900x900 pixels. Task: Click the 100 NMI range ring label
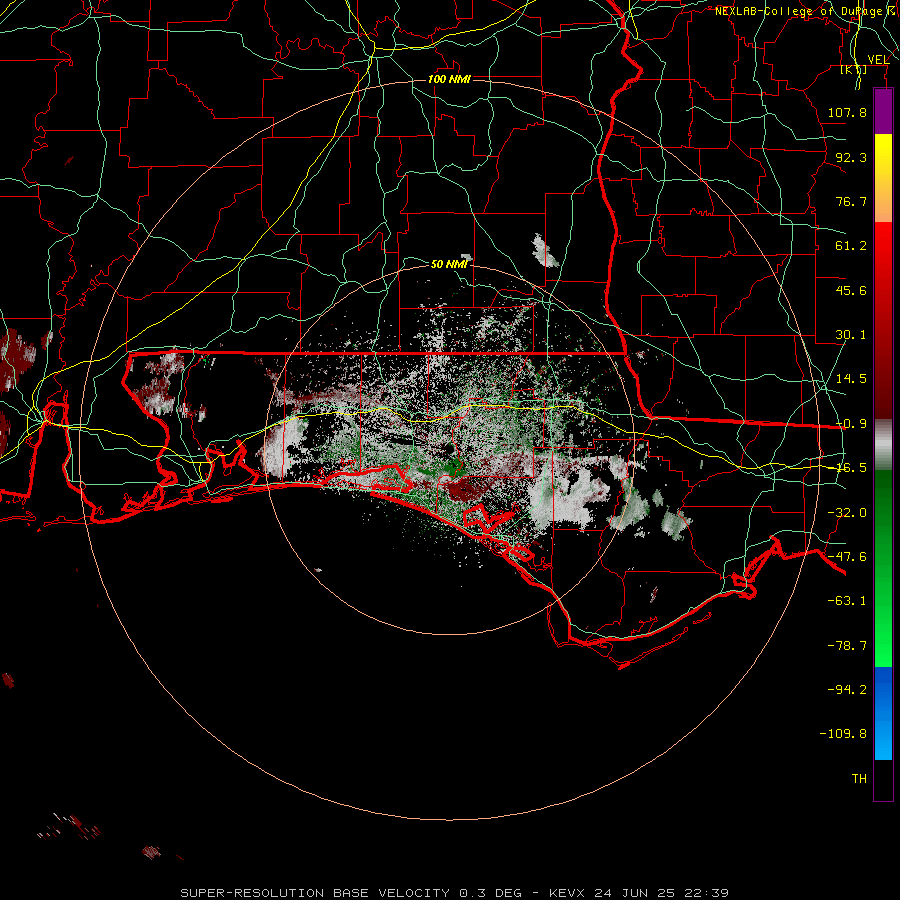[x=449, y=79]
